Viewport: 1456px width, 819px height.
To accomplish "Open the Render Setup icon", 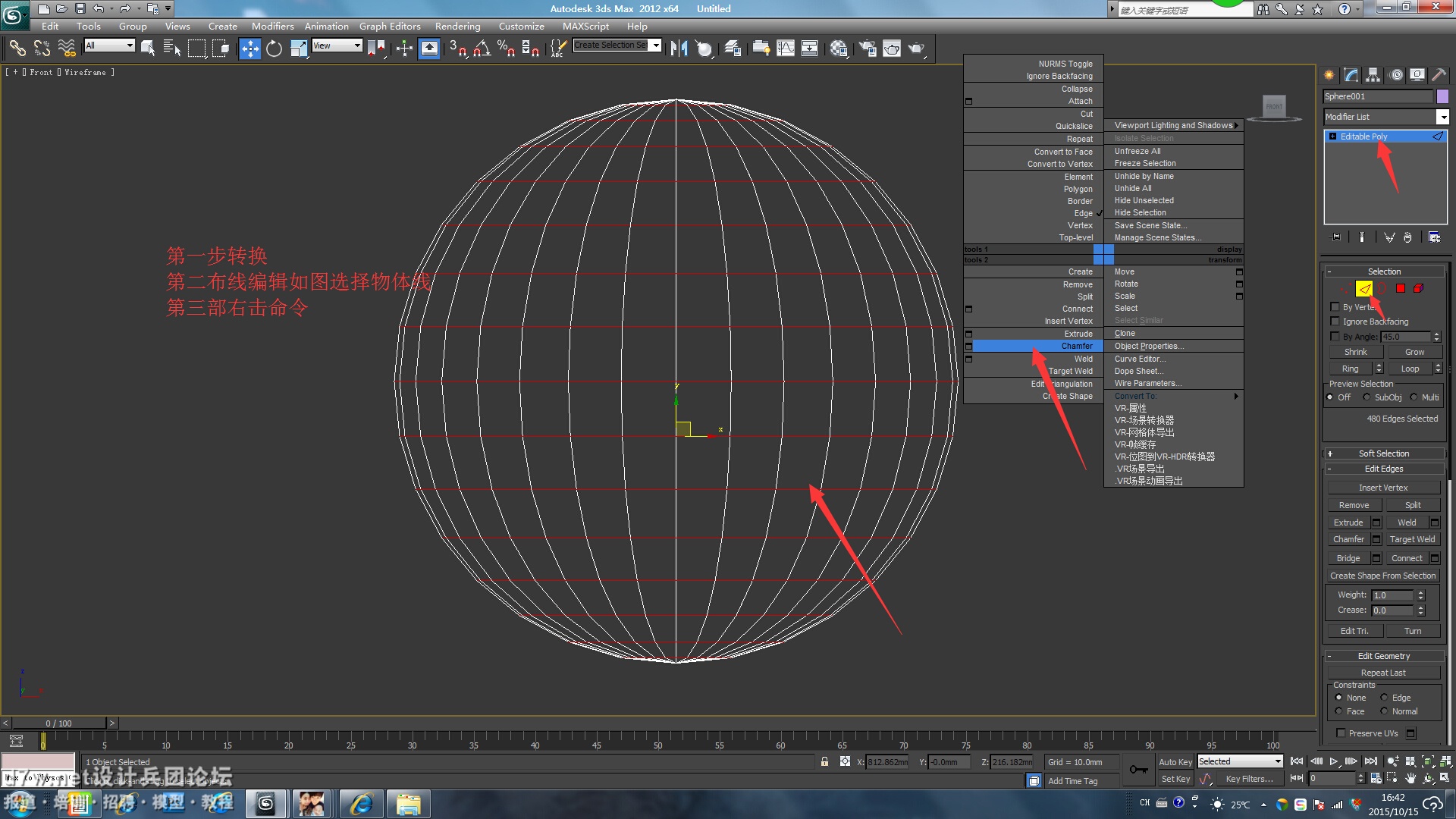I will coord(867,49).
